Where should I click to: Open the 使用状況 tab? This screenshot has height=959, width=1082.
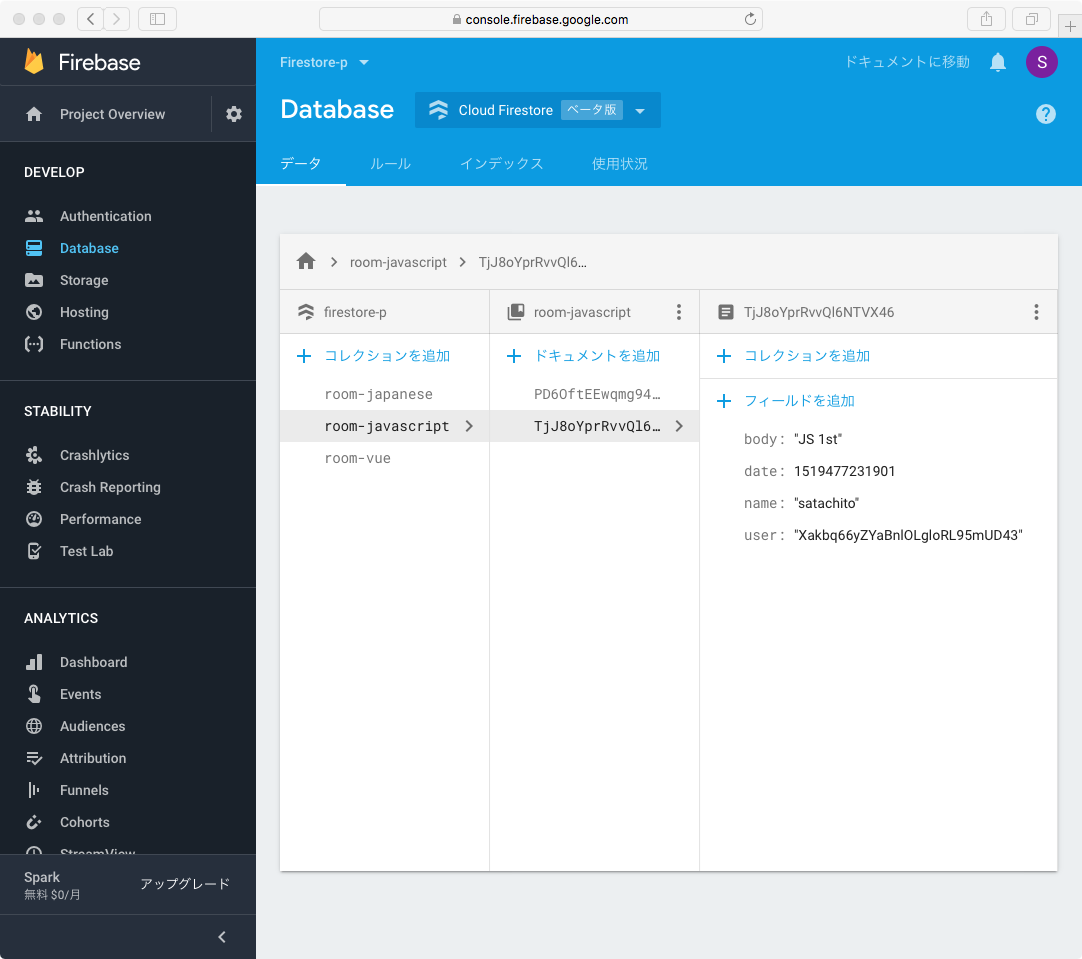pos(619,164)
